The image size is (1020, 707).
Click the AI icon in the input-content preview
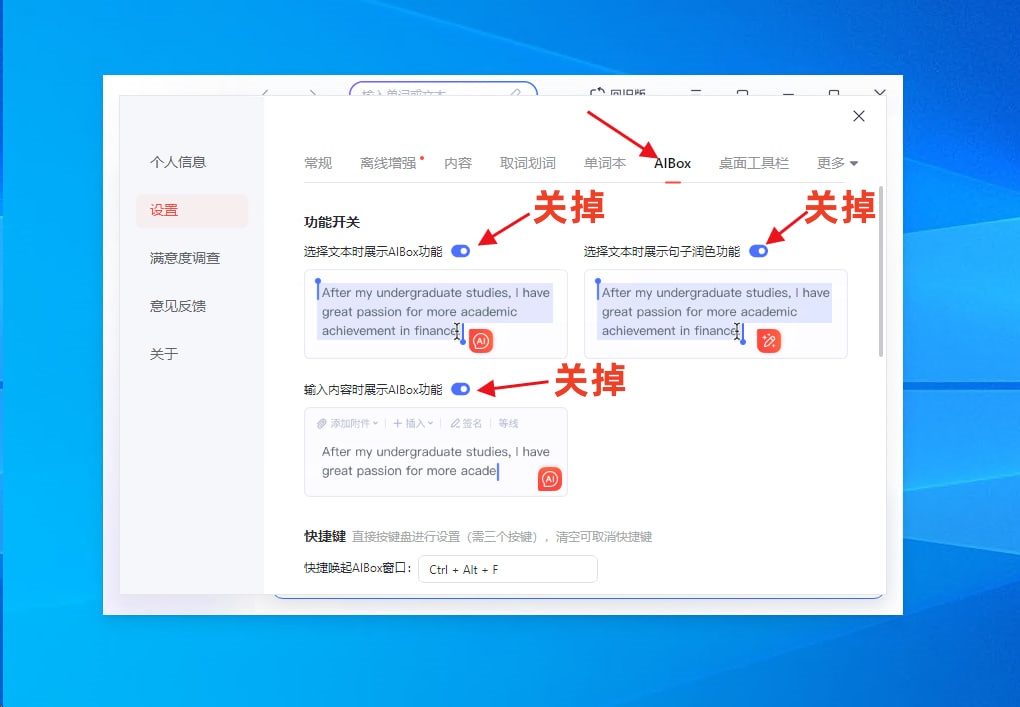tap(549, 480)
